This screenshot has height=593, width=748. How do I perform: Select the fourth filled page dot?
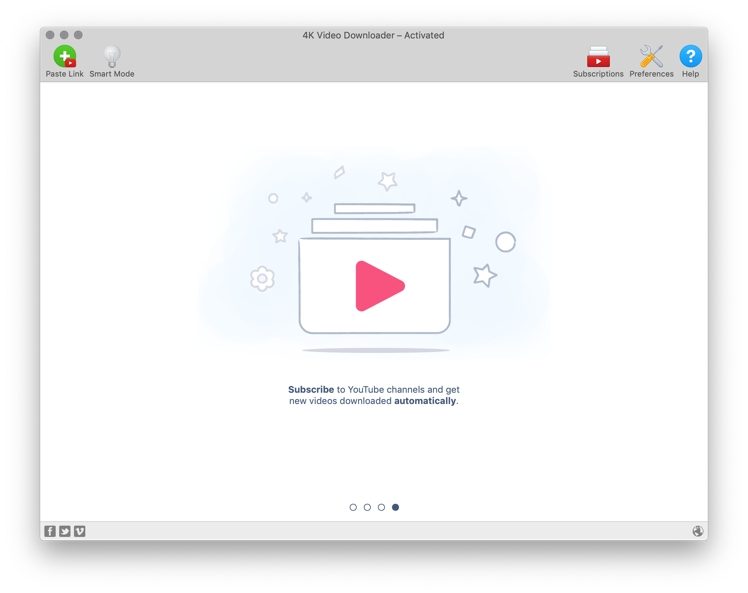coord(395,507)
